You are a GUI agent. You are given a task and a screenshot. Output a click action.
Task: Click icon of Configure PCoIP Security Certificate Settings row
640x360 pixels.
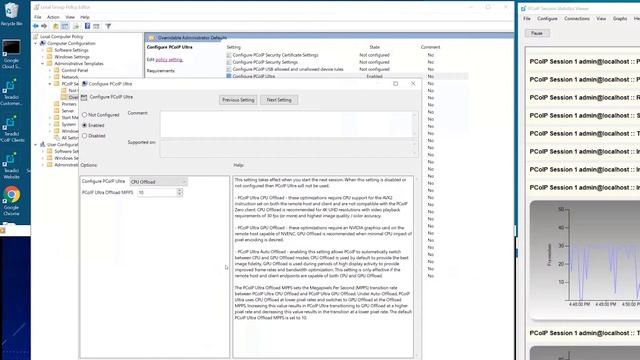(229, 55)
